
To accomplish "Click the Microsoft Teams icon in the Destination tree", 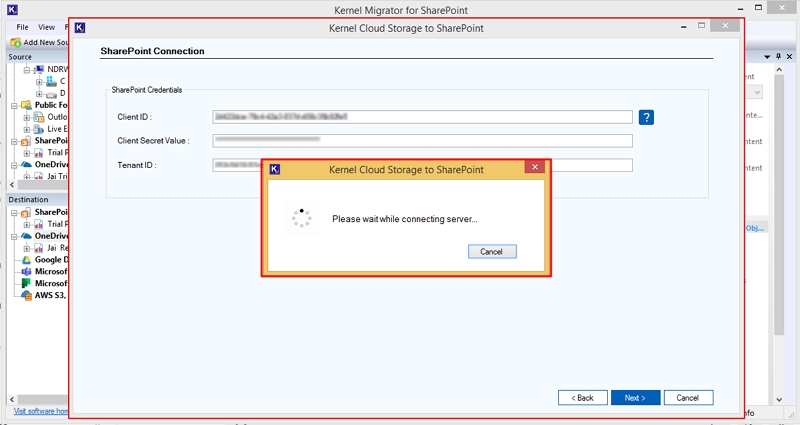I will [27, 271].
